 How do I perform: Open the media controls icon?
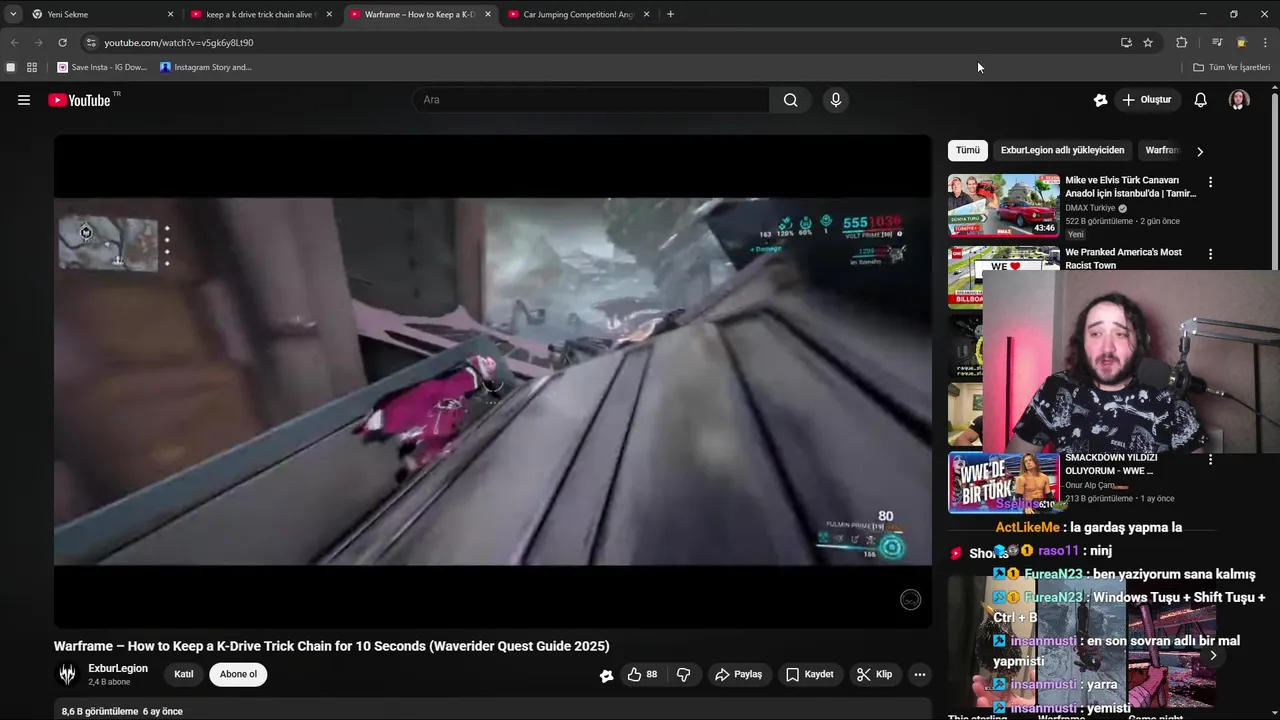coord(1217,43)
